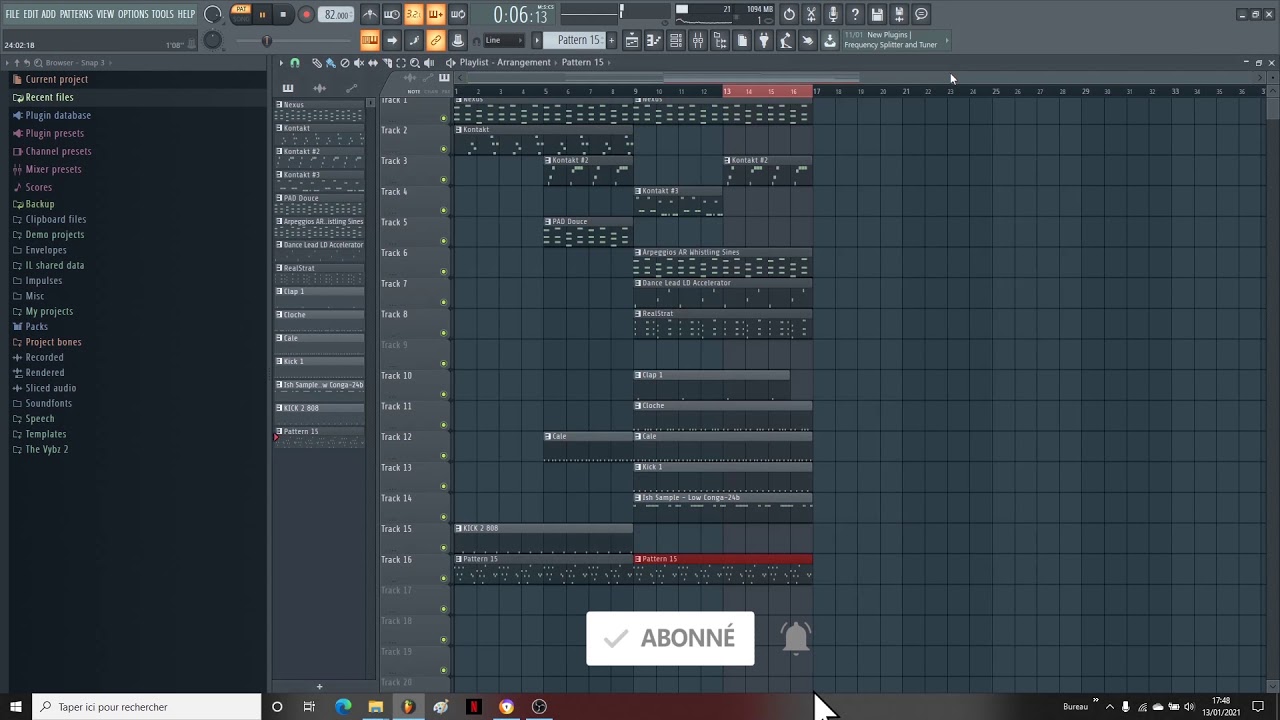Open the playlist options menu arrow

(x=280, y=63)
